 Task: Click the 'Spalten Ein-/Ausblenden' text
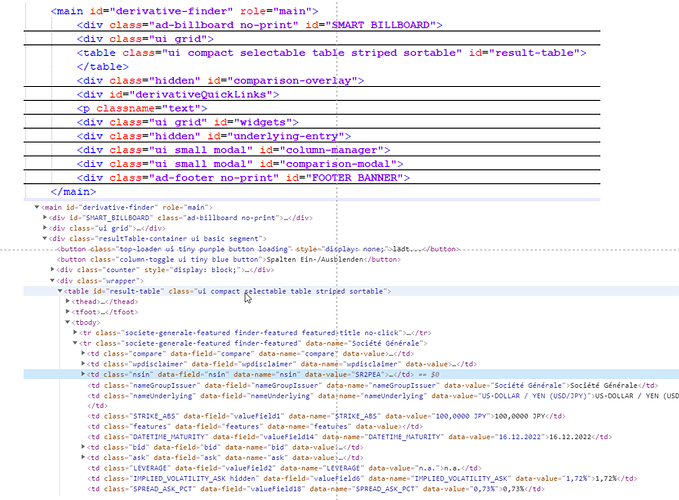[315, 259]
